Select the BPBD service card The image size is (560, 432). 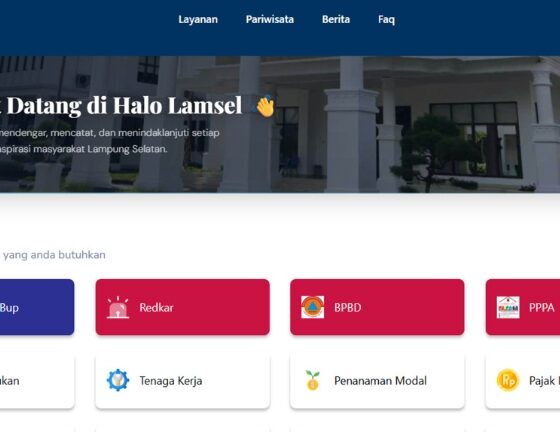pyautogui.click(x=377, y=307)
